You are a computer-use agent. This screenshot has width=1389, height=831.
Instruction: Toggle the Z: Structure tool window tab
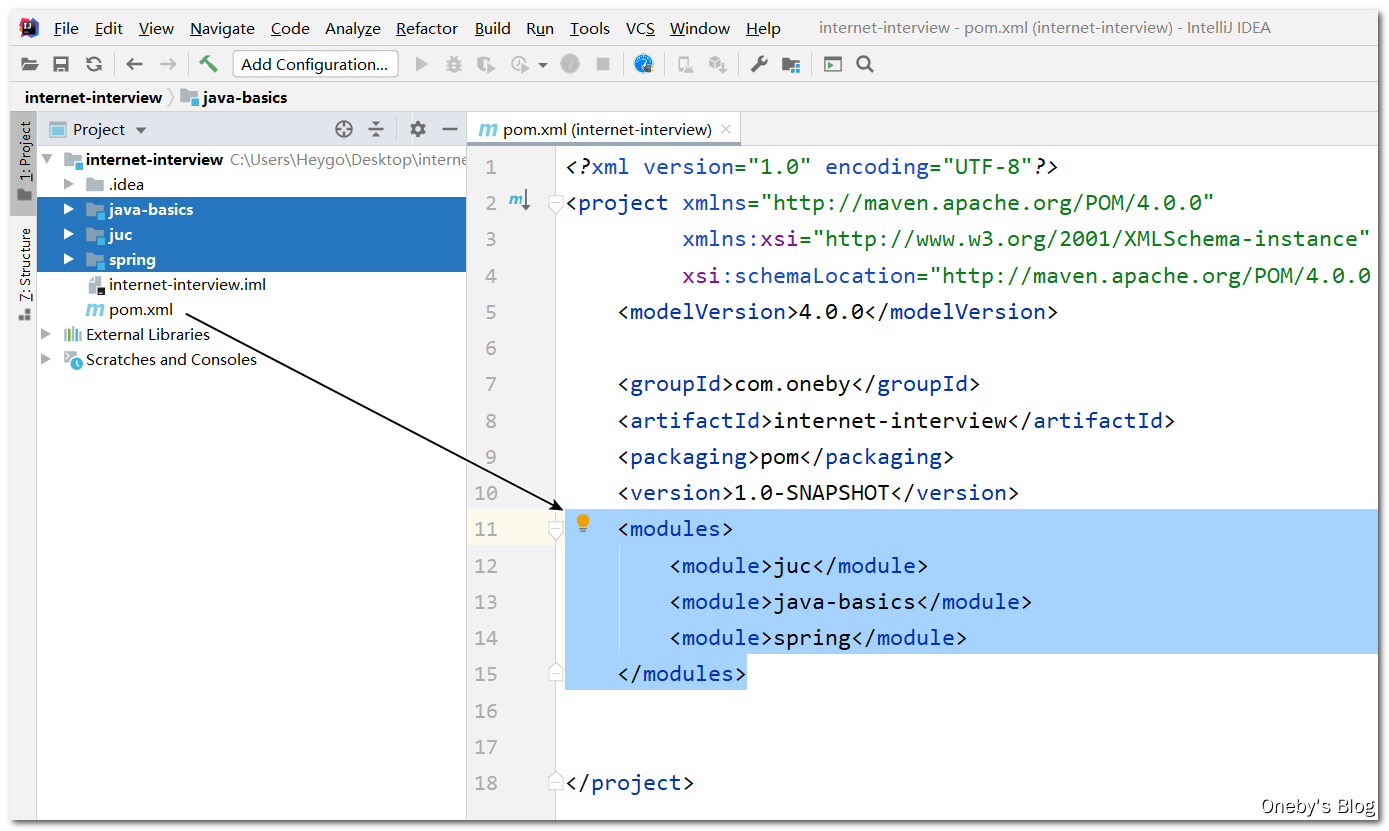pyautogui.click(x=24, y=273)
